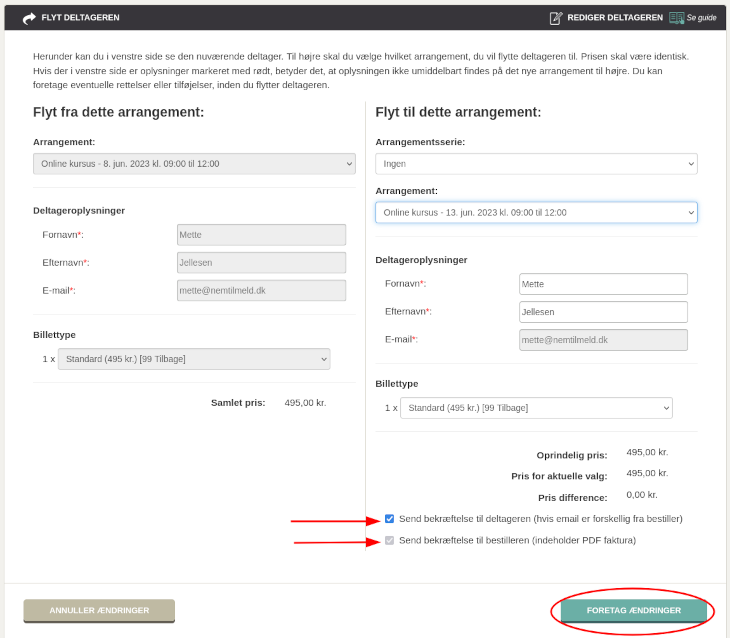Toggle Send bekræftelse til bestilleren checkbox

pyautogui.click(x=389, y=540)
